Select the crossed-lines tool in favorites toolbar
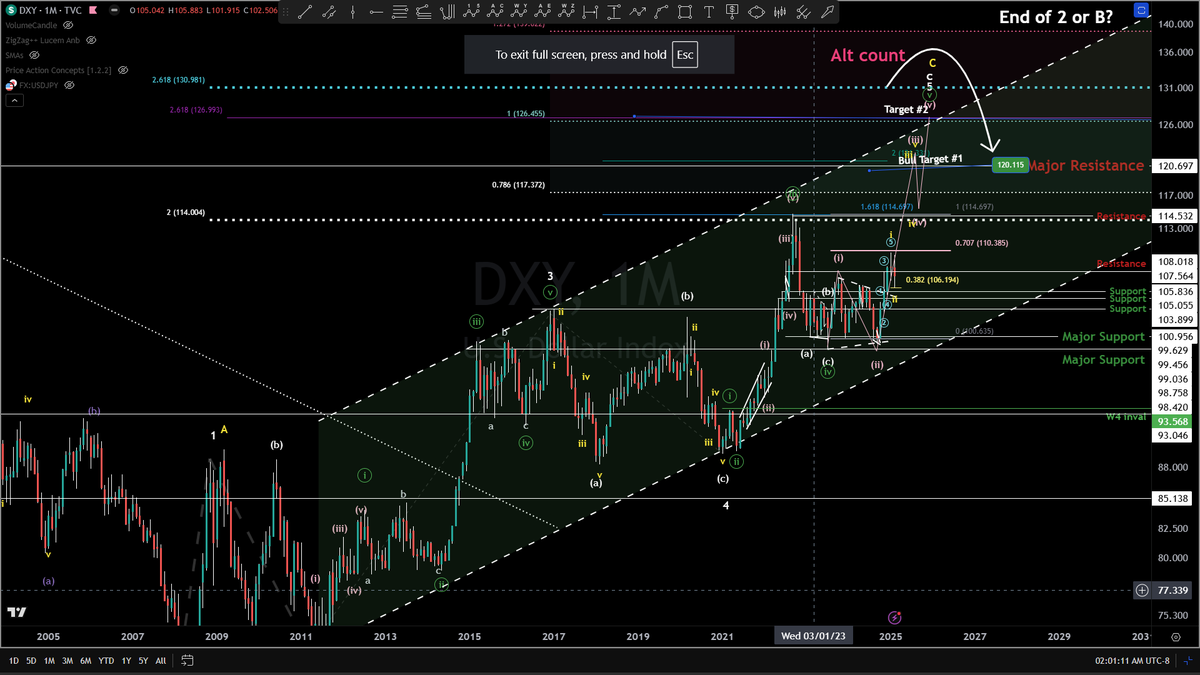The width and height of the screenshot is (1200, 675). 804,12
